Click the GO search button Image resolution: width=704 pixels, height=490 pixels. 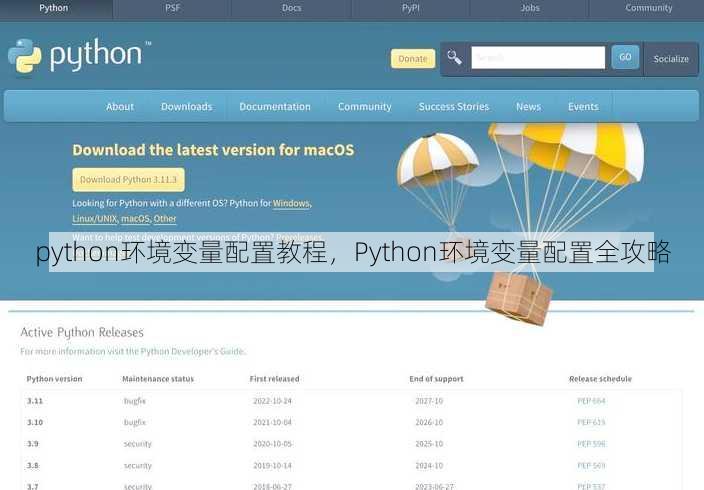[625, 57]
